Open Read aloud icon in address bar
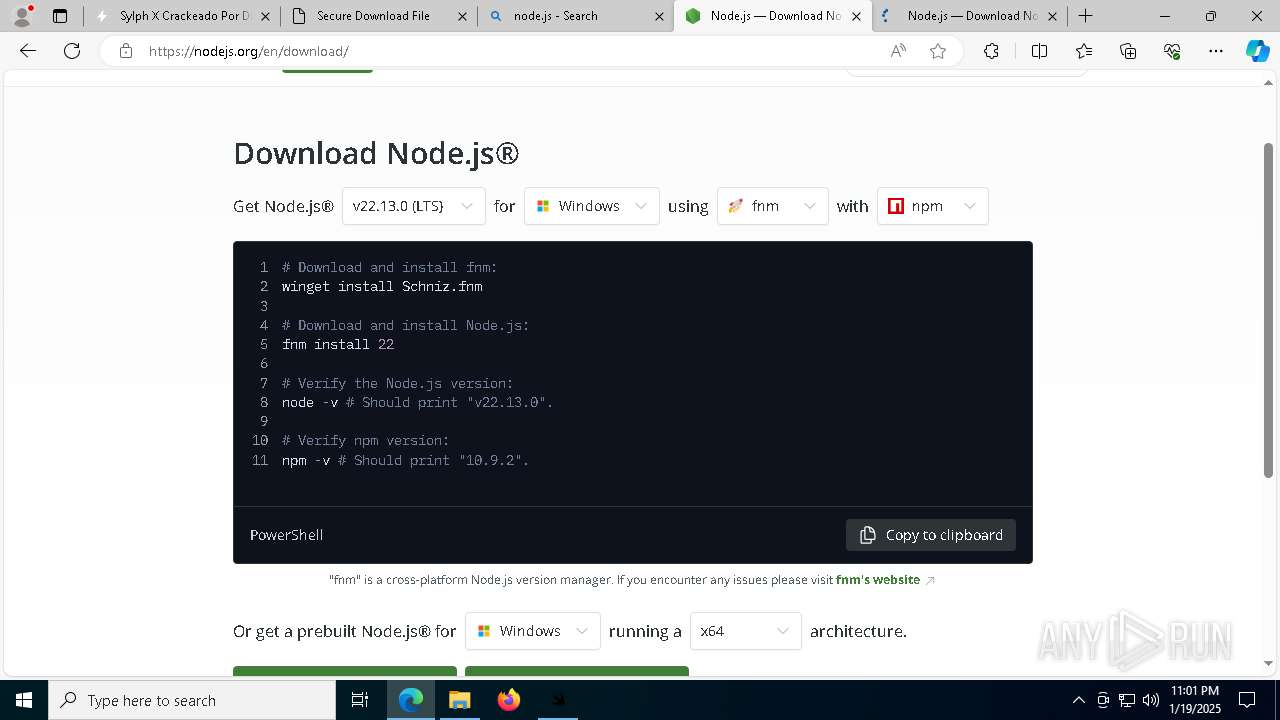 [x=898, y=51]
